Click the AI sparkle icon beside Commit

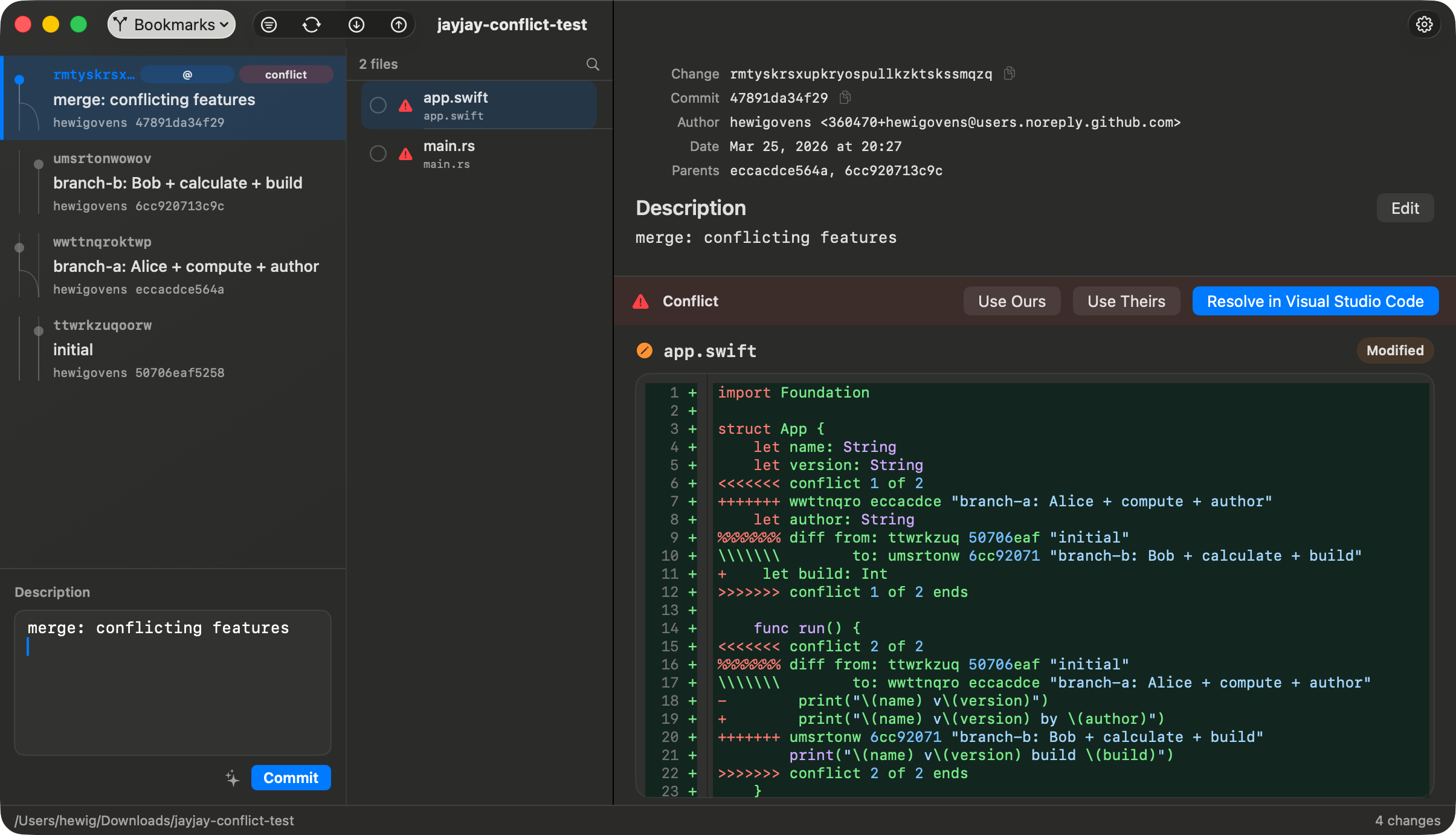click(x=233, y=778)
